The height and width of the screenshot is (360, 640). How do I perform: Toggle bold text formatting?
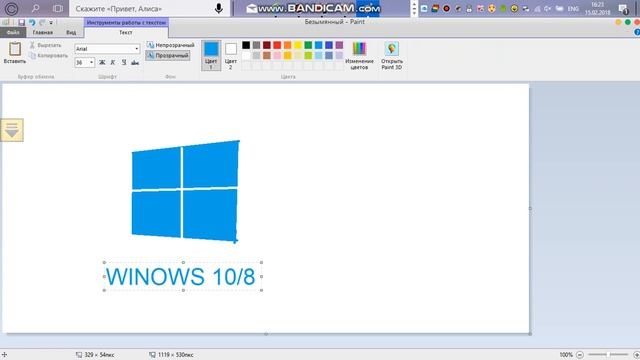(x=102, y=62)
